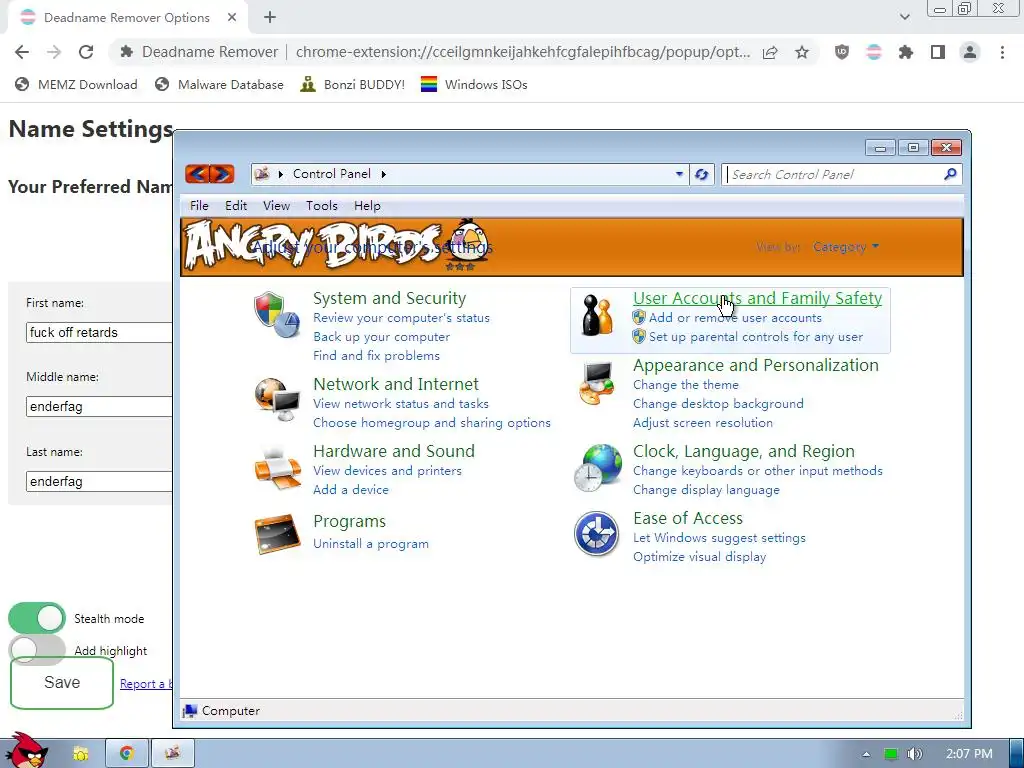
Task: Open the address bar history dropdown arrow
Action: click(x=679, y=174)
